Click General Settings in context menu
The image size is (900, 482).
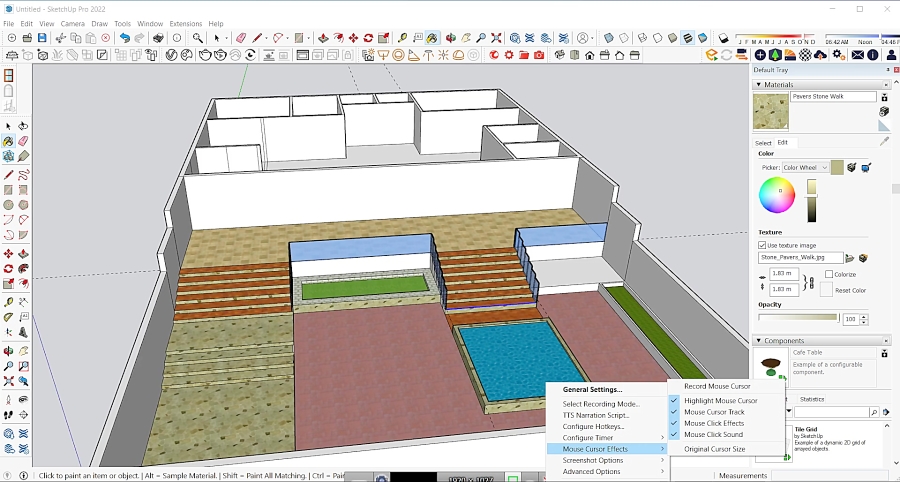(x=592, y=390)
